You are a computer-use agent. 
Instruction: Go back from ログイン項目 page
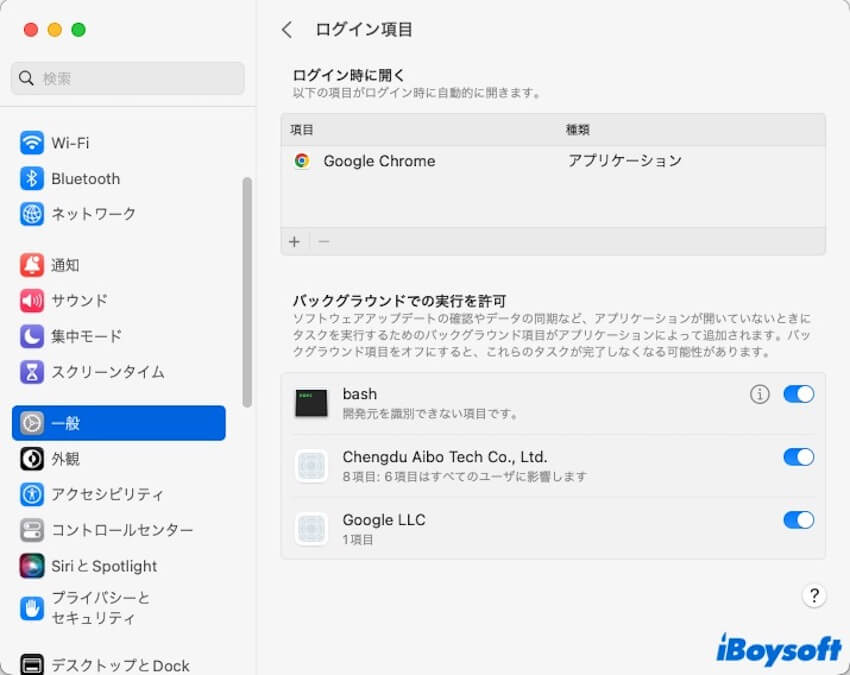click(x=287, y=30)
